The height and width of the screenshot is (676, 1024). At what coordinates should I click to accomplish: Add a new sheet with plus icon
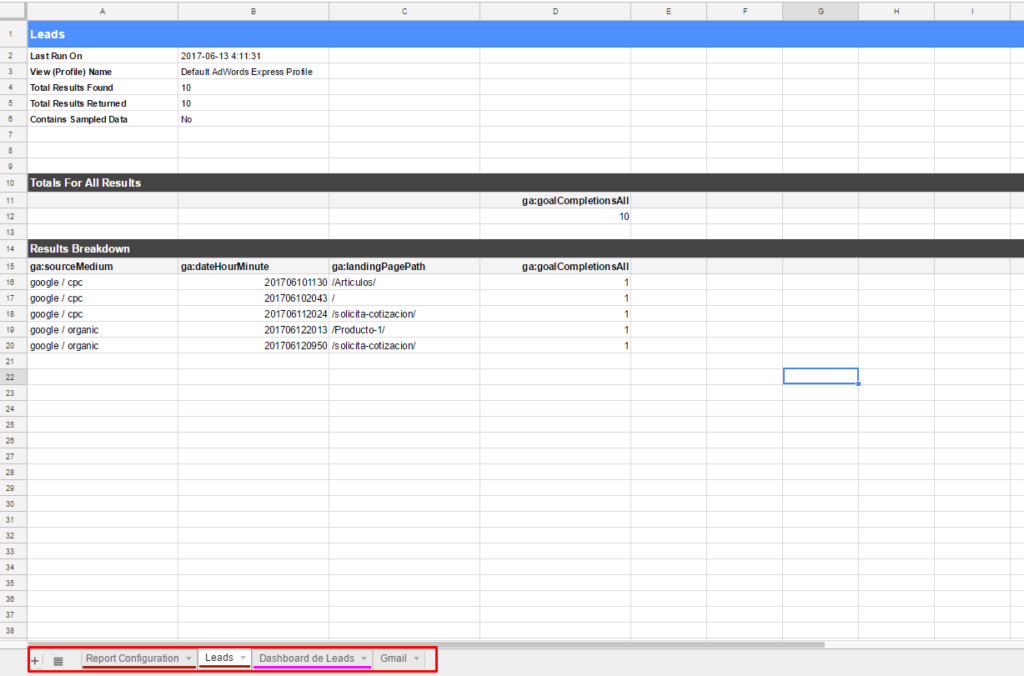click(x=35, y=660)
